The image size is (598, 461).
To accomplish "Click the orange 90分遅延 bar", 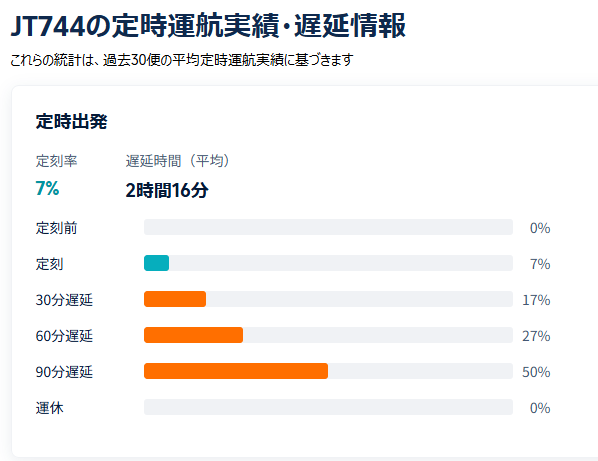I will 236,371.
